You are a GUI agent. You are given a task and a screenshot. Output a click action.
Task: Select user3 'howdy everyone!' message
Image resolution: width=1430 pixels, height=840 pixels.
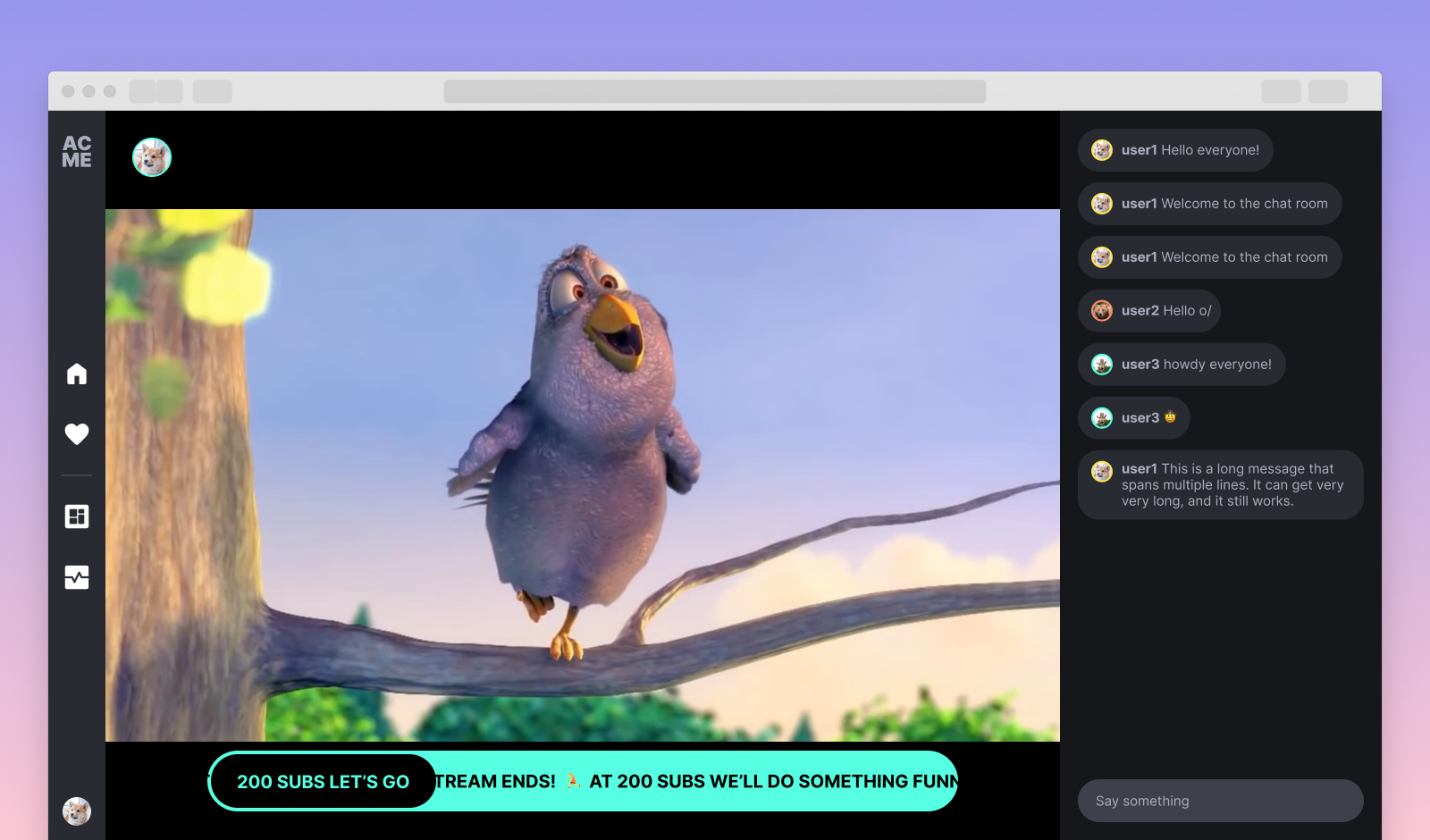click(1182, 365)
